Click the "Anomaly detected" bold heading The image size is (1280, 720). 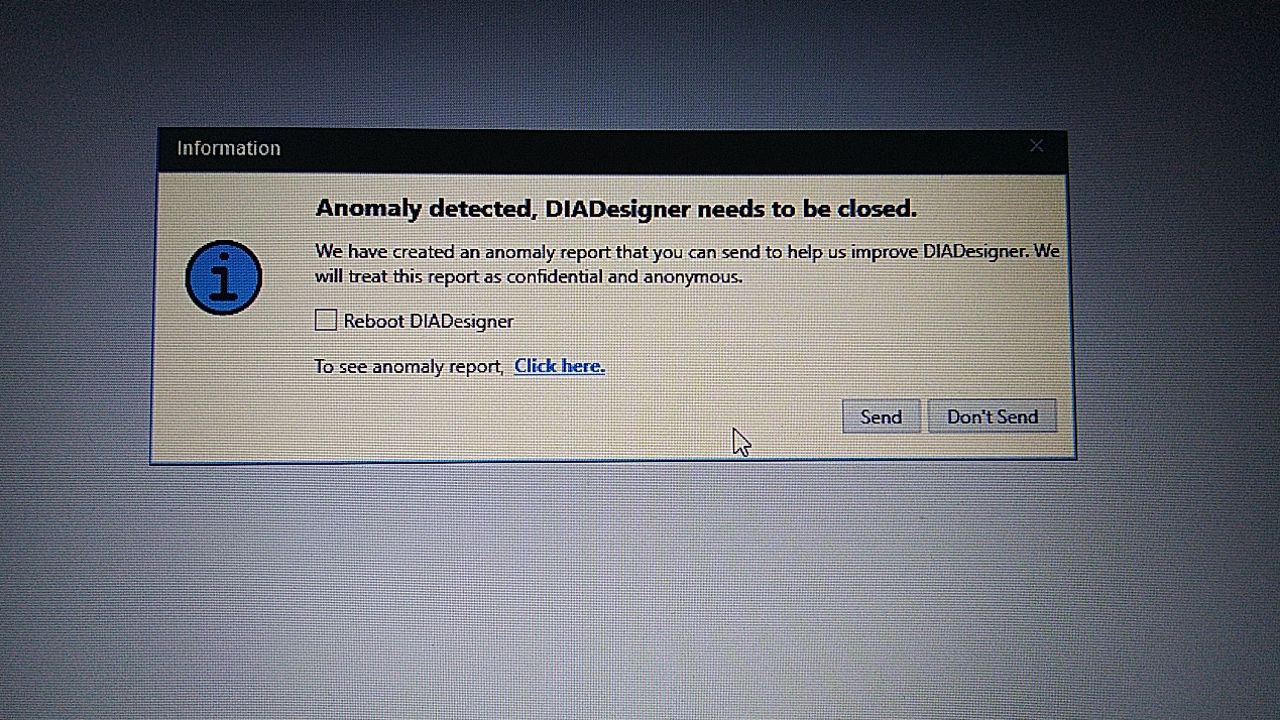point(615,208)
